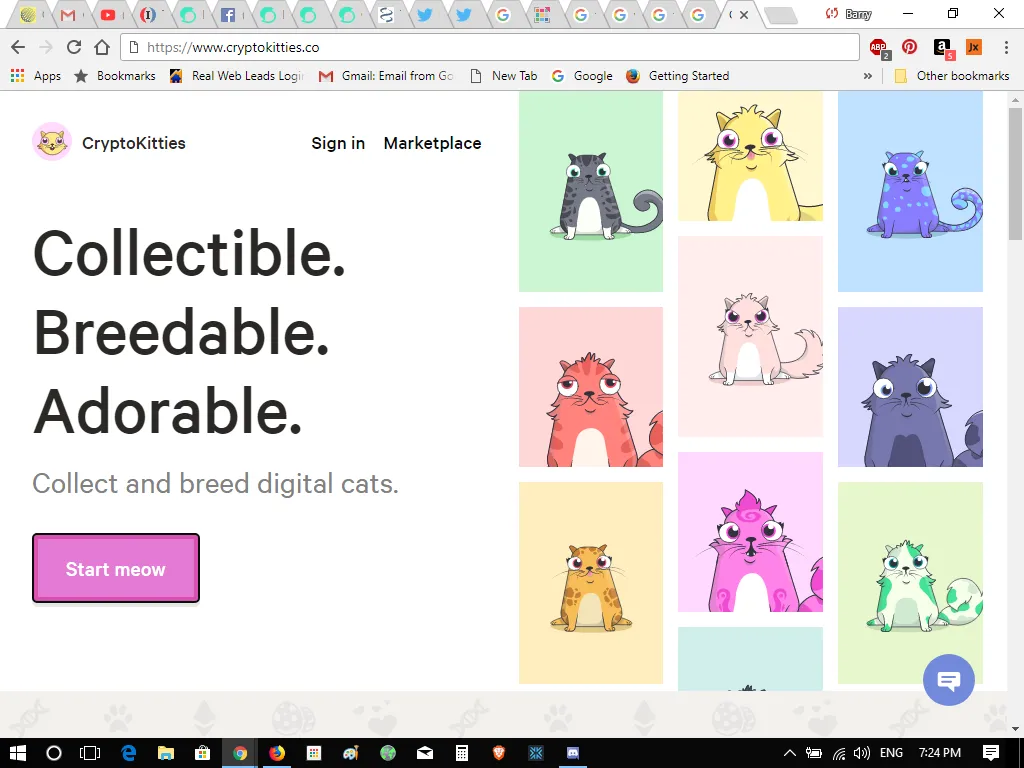Open the Gmail: Email from Go bookmark
This screenshot has height=768, width=1024.
click(x=386, y=76)
